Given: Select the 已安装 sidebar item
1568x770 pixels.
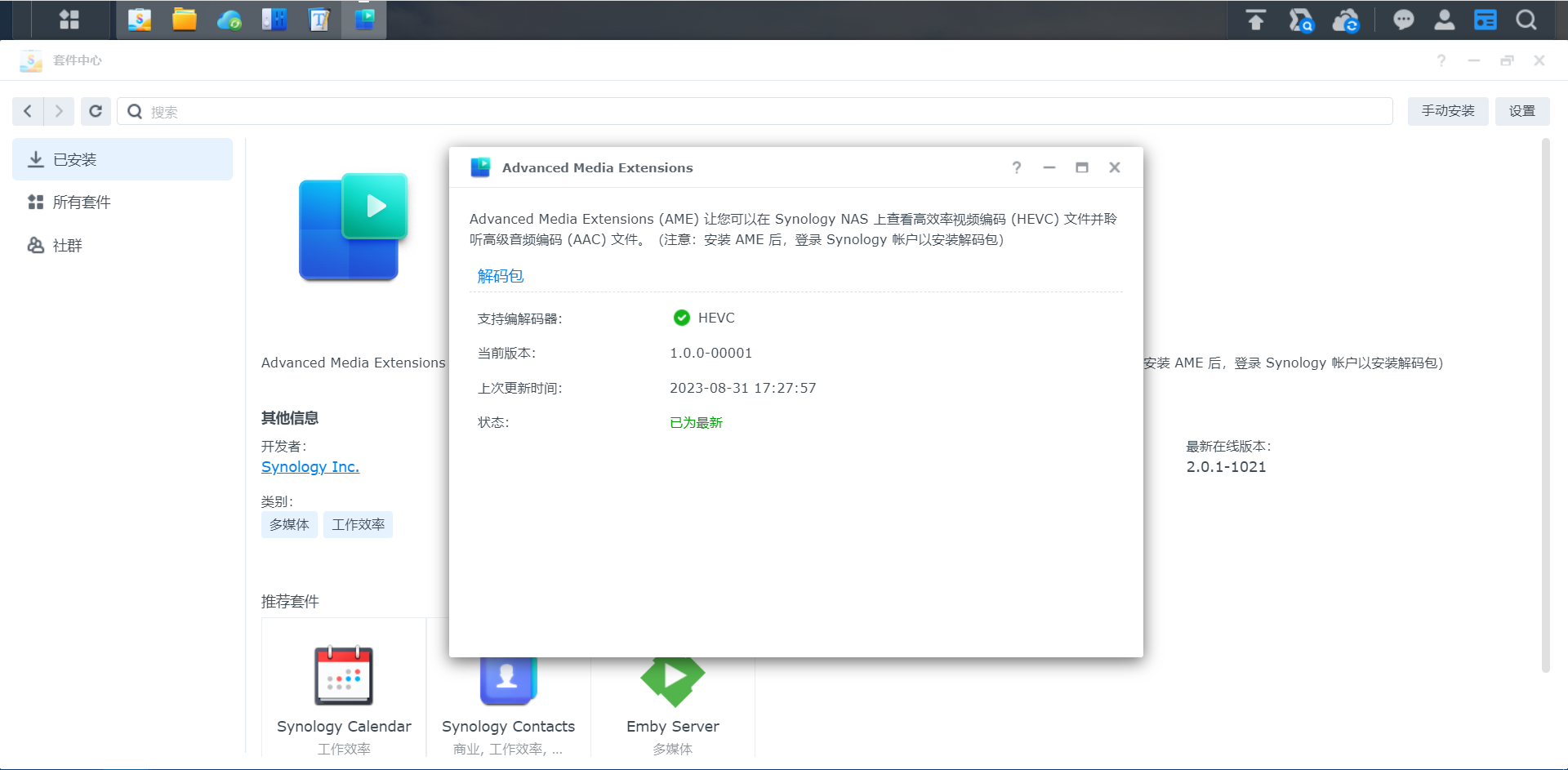Looking at the screenshot, I should (x=122, y=159).
